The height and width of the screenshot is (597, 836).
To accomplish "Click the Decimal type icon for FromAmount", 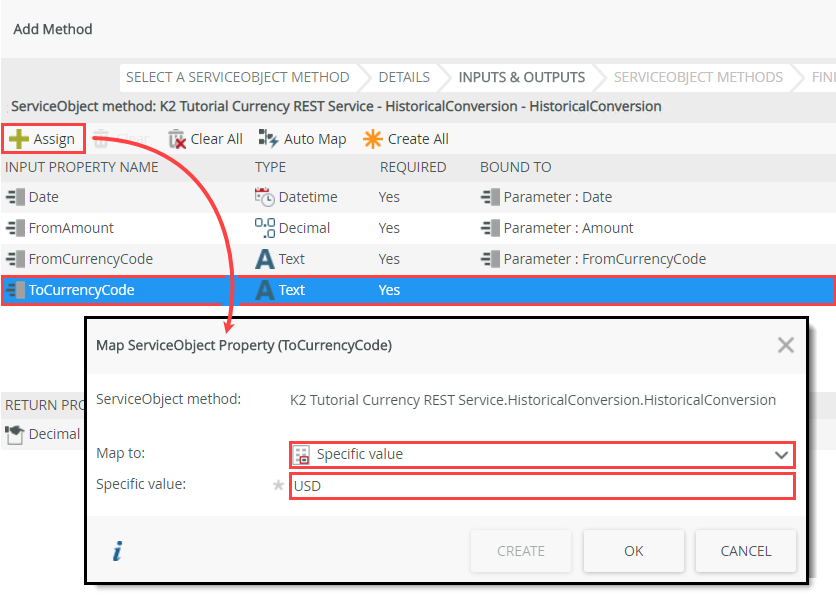I will [x=264, y=228].
